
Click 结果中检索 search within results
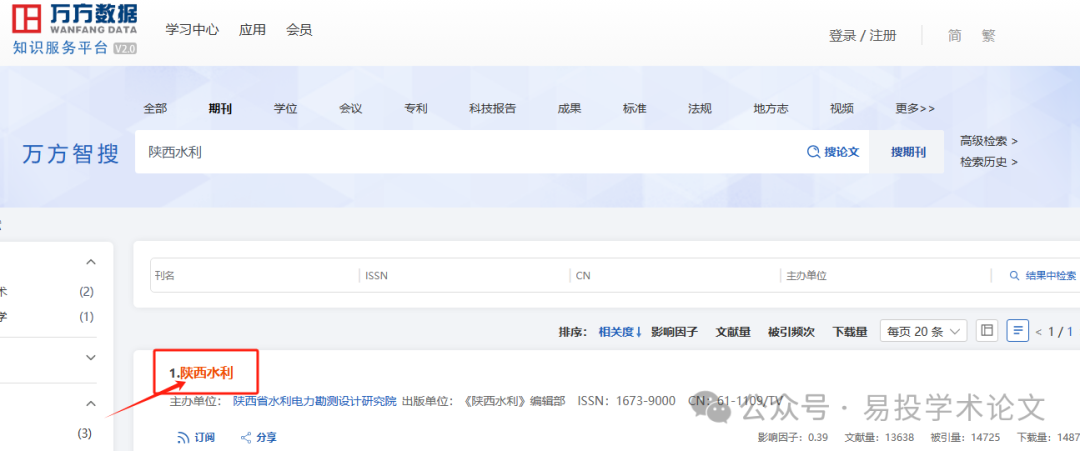click(1043, 275)
